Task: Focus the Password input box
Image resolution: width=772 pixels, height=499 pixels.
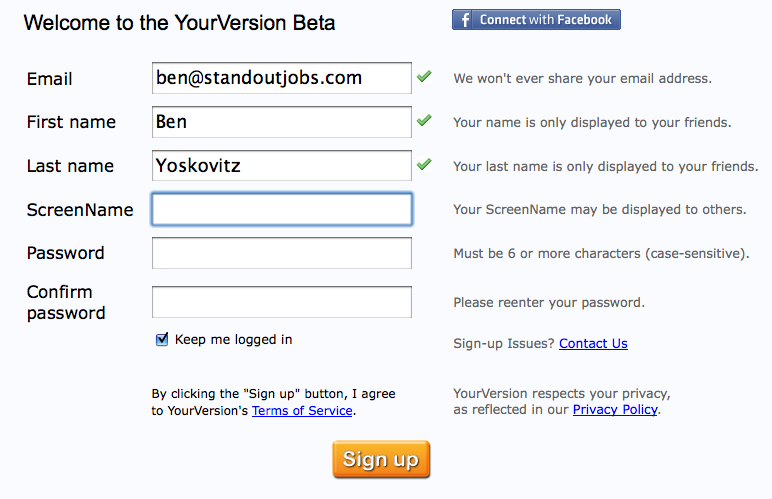Action: (282, 253)
